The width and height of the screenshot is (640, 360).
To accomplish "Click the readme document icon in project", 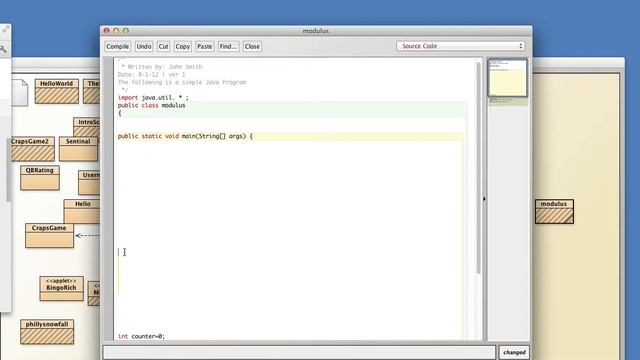I will click(20, 93).
